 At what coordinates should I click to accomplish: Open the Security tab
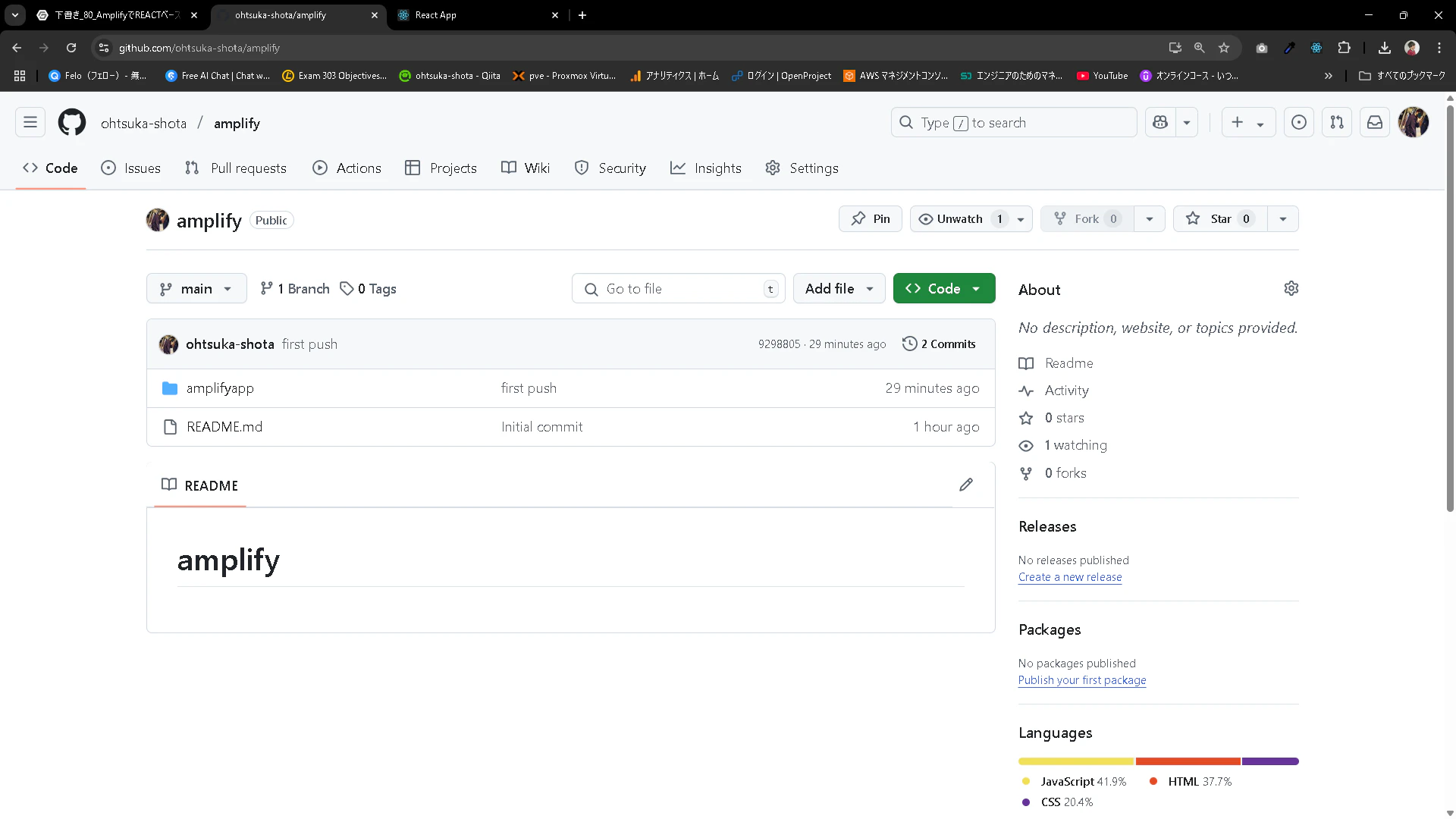[610, 168]
